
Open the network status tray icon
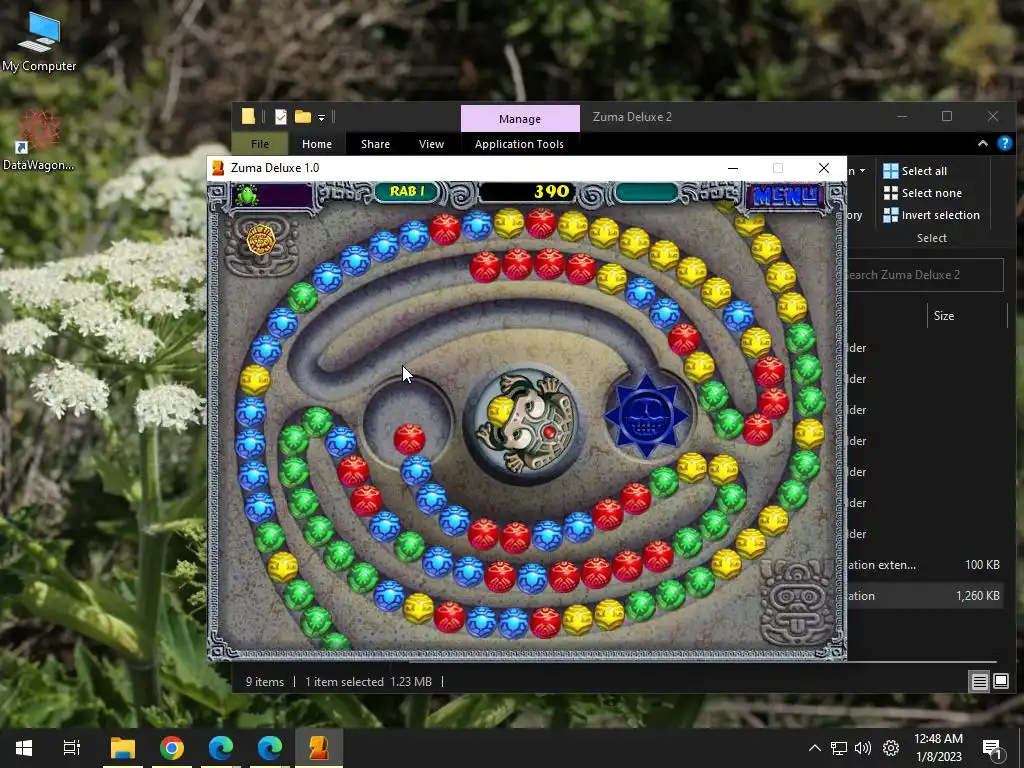click(x=839, y=748)
